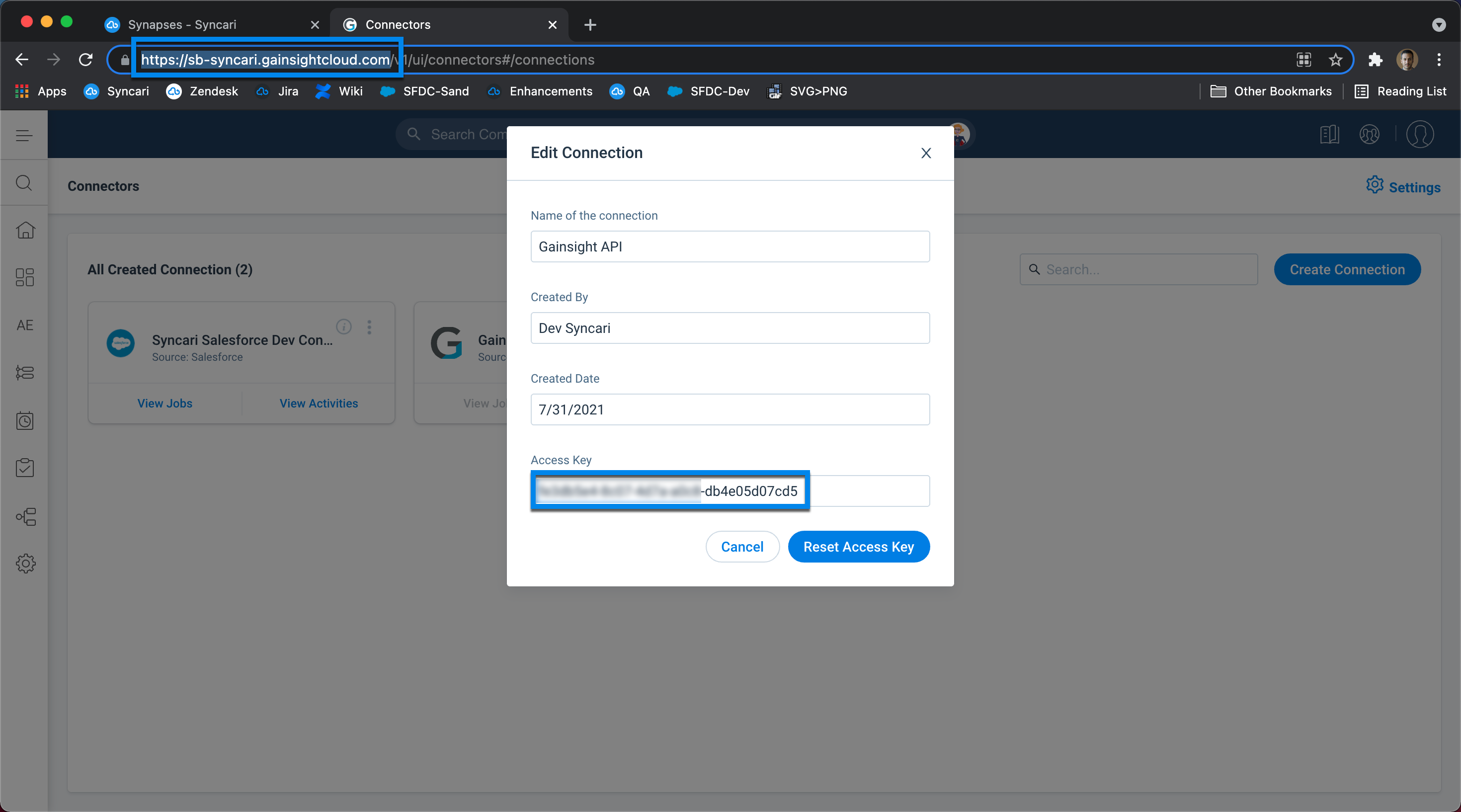Viewport: 1461px width, 812px height.
Task: Close the Edit Connection dialog
Action: point(926,153)
